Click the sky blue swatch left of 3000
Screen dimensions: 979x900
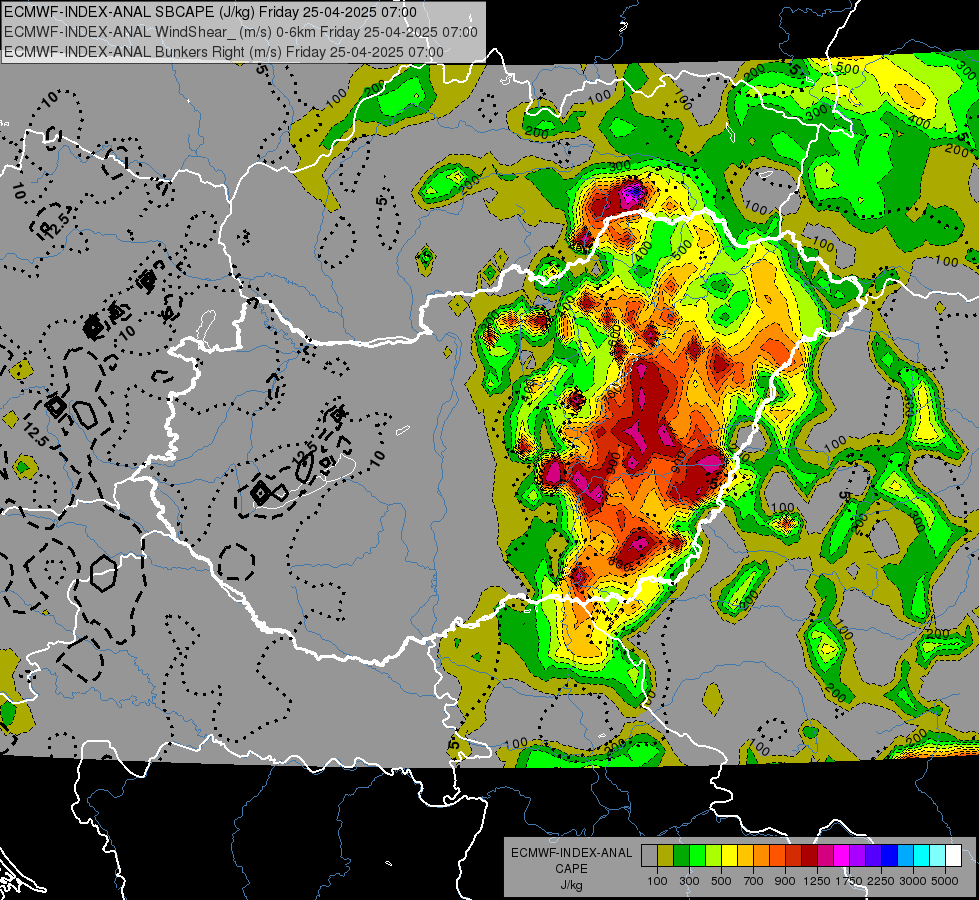(x=905, y=856)
